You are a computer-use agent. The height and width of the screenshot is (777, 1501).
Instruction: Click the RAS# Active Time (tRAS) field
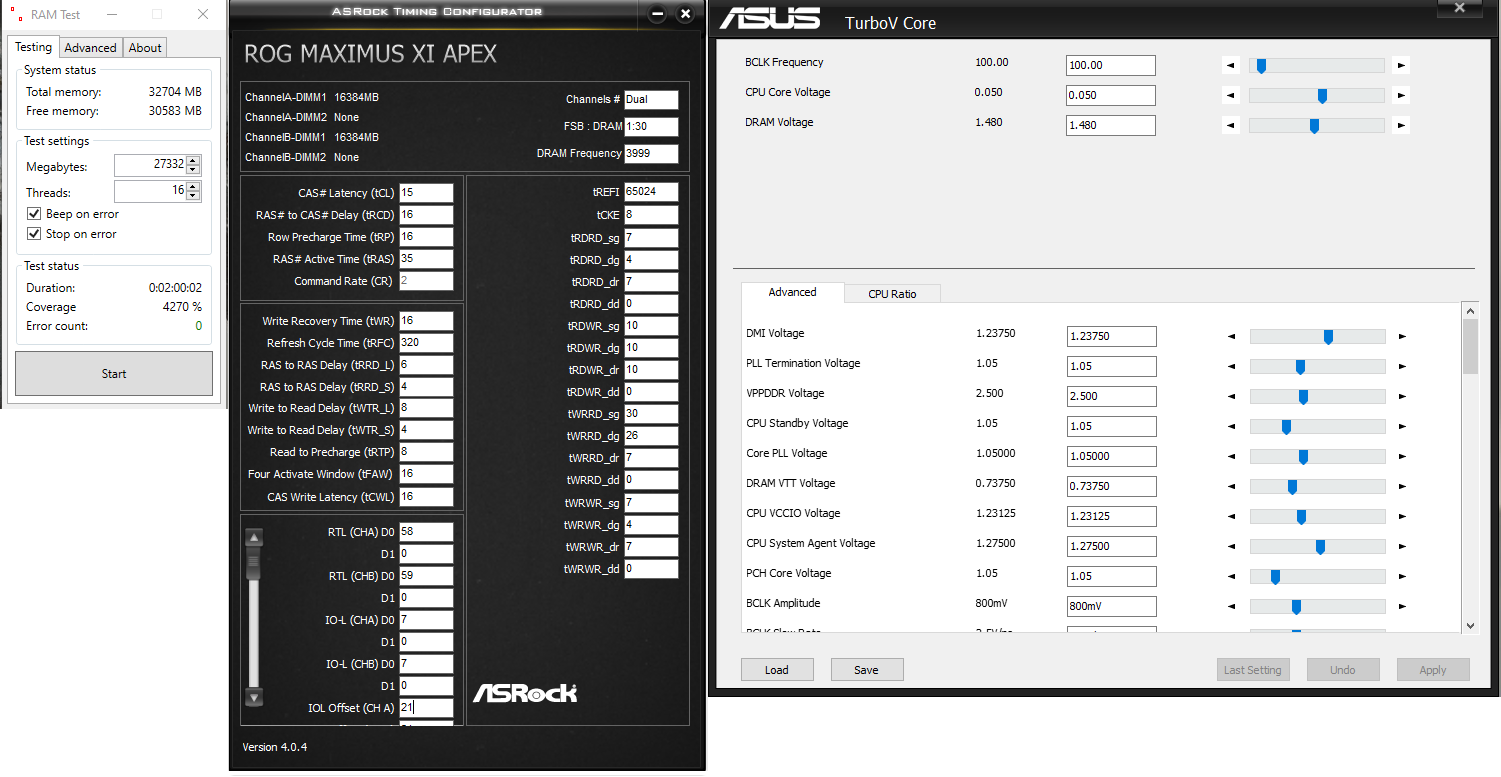426,259
